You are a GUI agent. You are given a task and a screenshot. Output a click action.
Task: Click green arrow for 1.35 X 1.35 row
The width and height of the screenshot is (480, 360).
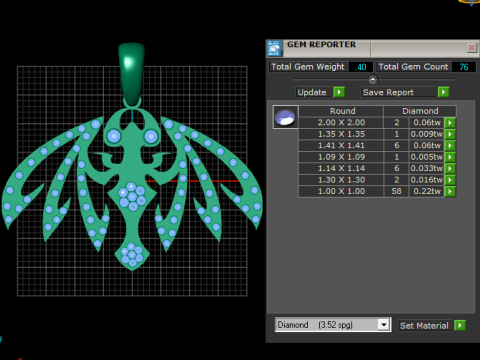pyautogui.click(x=450, y=134)
